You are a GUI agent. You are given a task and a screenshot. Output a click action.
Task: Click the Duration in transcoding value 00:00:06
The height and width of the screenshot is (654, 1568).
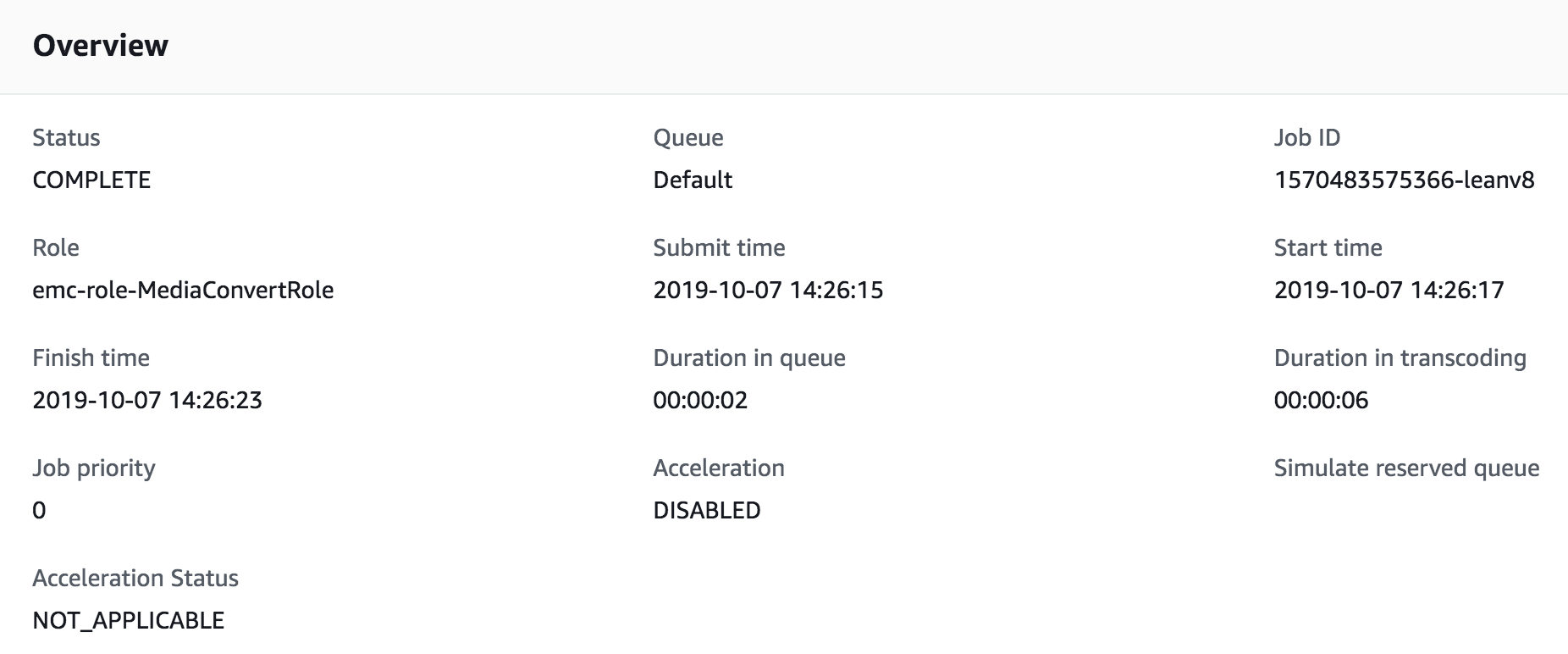1321,400
